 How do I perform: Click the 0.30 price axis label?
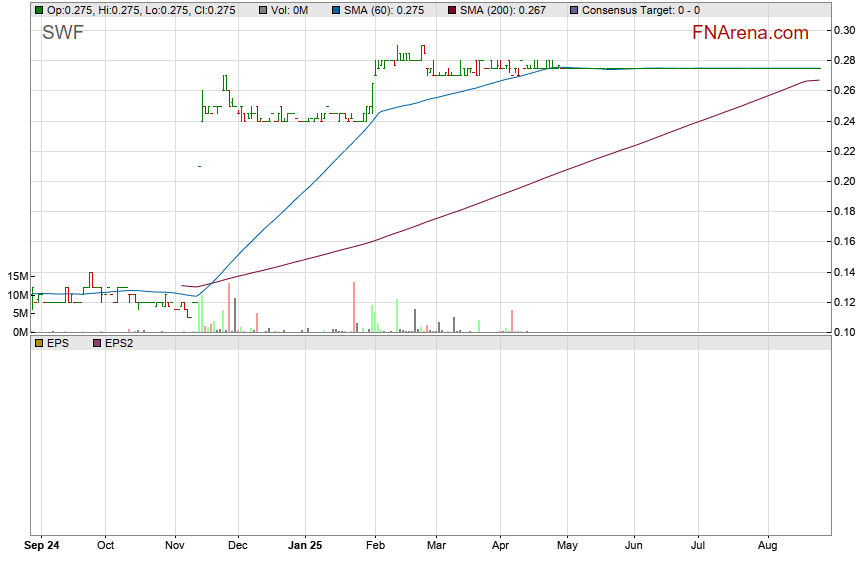point(844,30)
